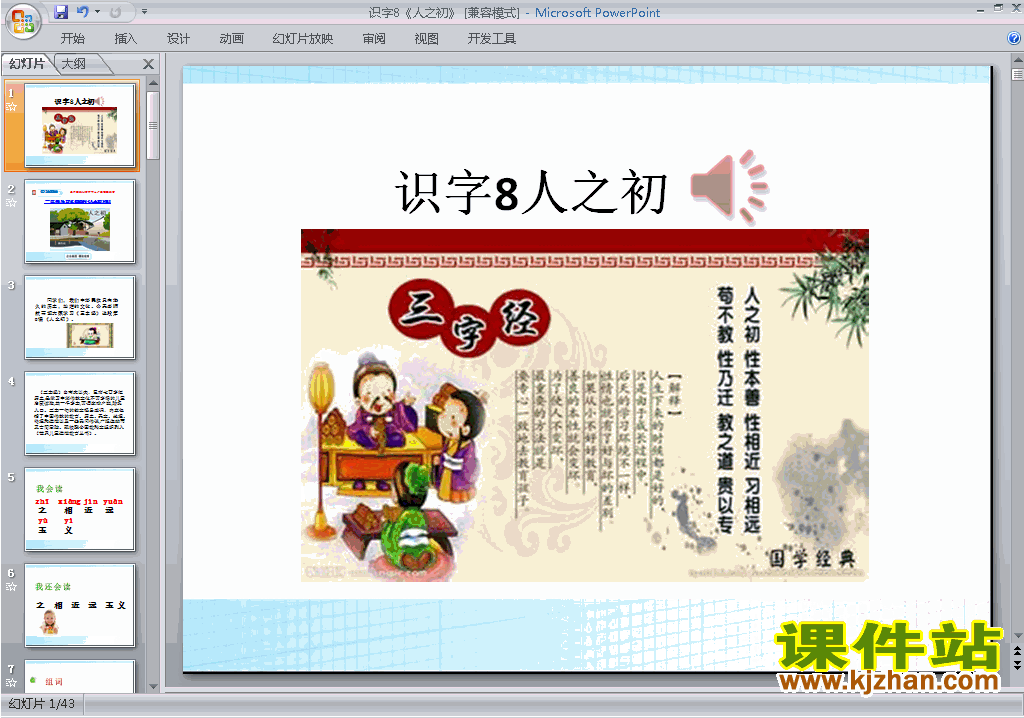The height and width of the screenshot is (718, 1024).
Task: Switch to the 幻灯片 pane tab
Action: [x=26, y=63]
